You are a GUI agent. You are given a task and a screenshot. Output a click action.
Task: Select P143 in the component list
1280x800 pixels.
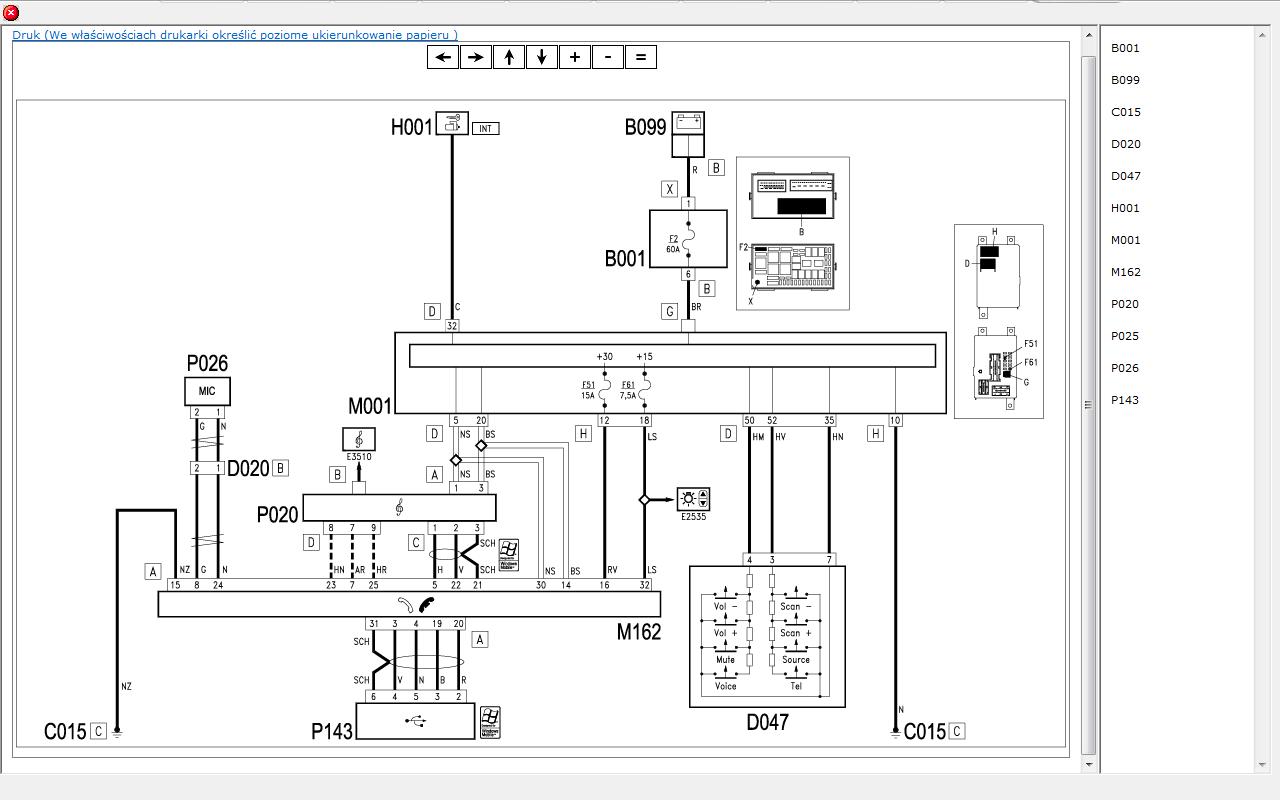[x=1125, y=400]
